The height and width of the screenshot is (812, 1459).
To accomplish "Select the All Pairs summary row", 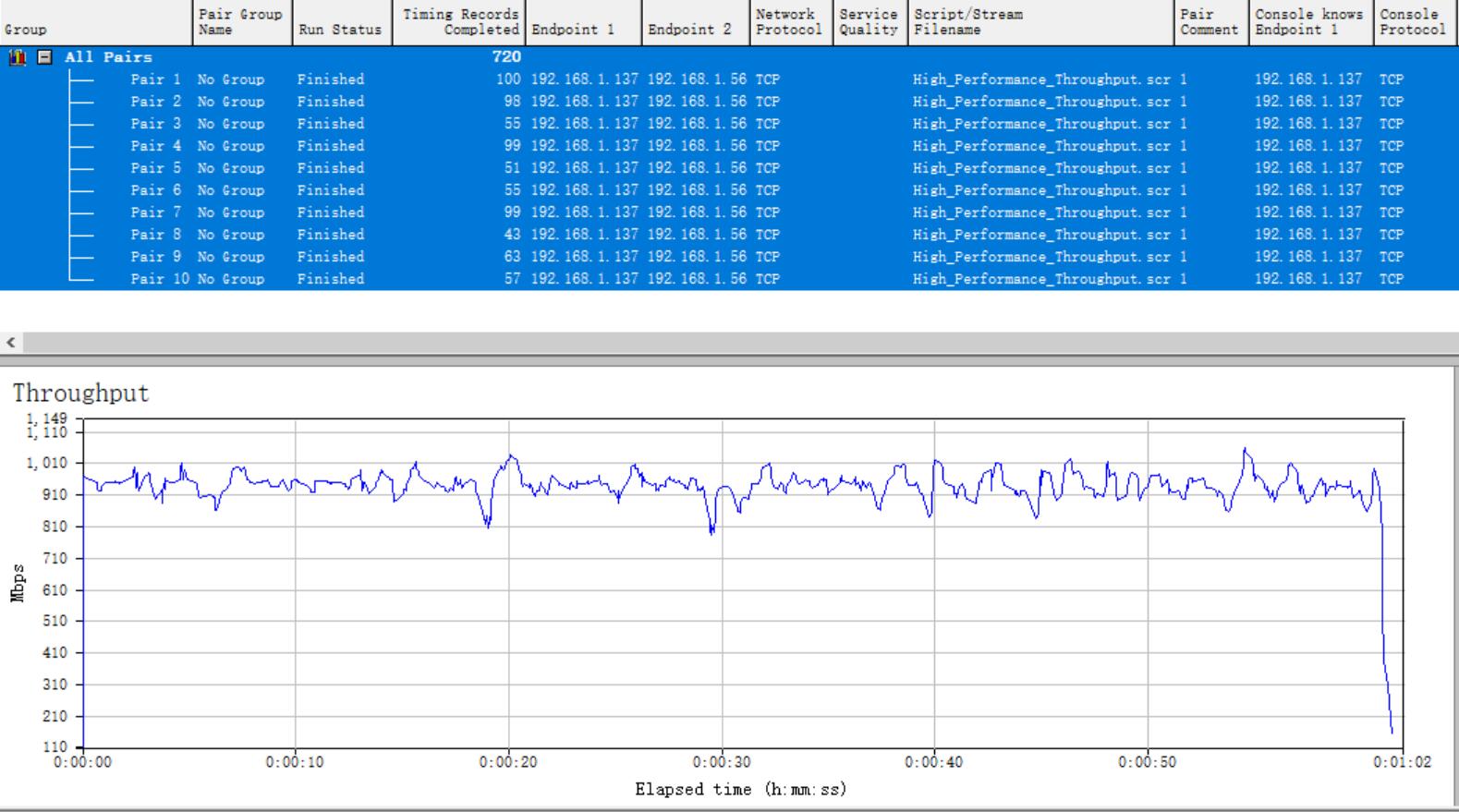I will coord(108,57).
